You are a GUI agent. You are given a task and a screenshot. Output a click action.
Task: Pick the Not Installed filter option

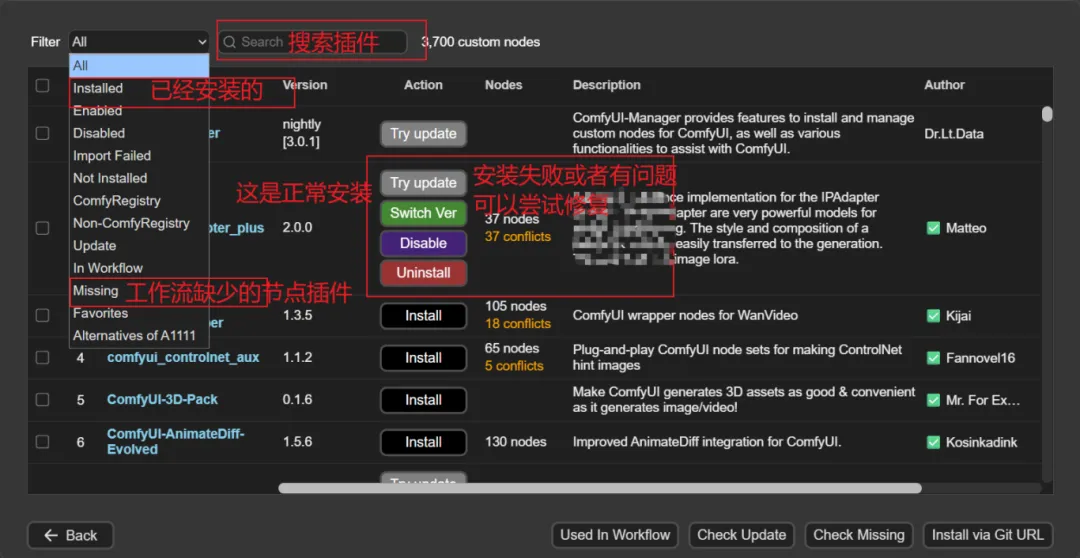(x=138, y=178)
